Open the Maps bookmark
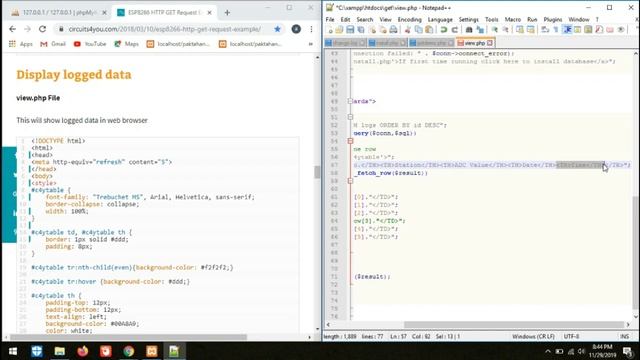This screenshot has height=360, width=640. [x=127, y=44]
